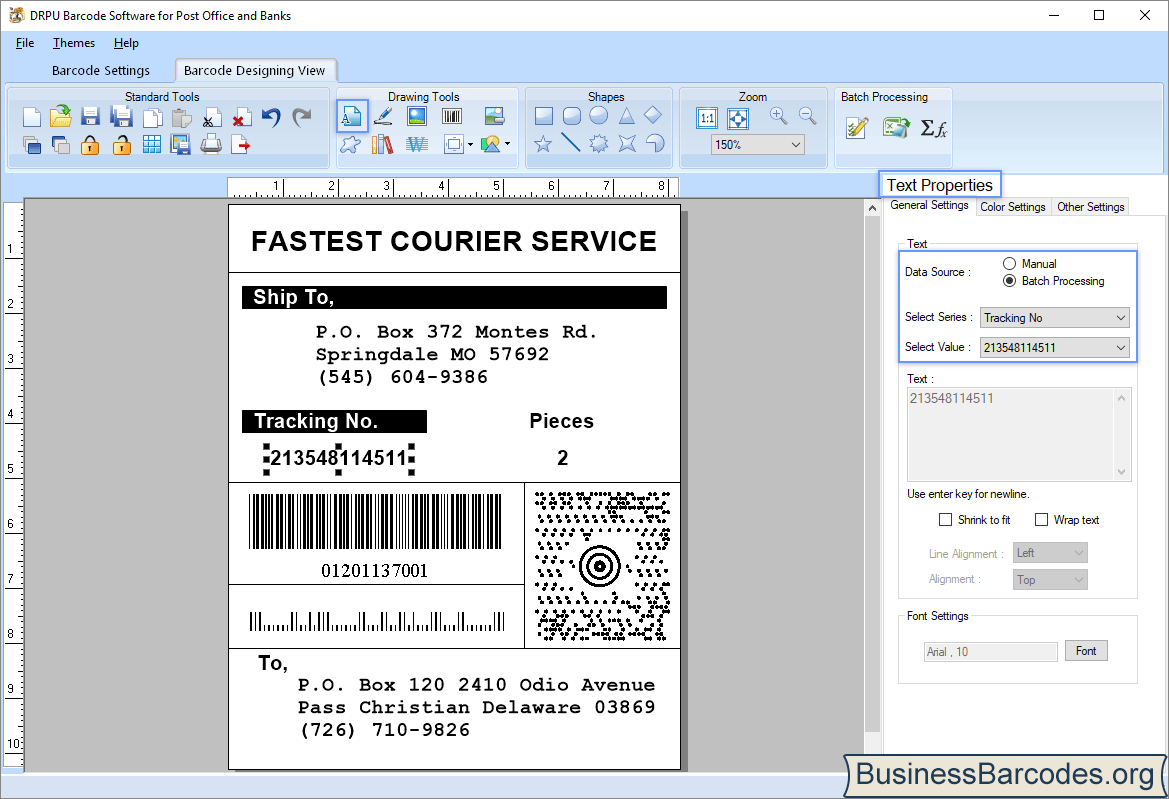Open an existing file with folder icon

[x=60, y=117]
